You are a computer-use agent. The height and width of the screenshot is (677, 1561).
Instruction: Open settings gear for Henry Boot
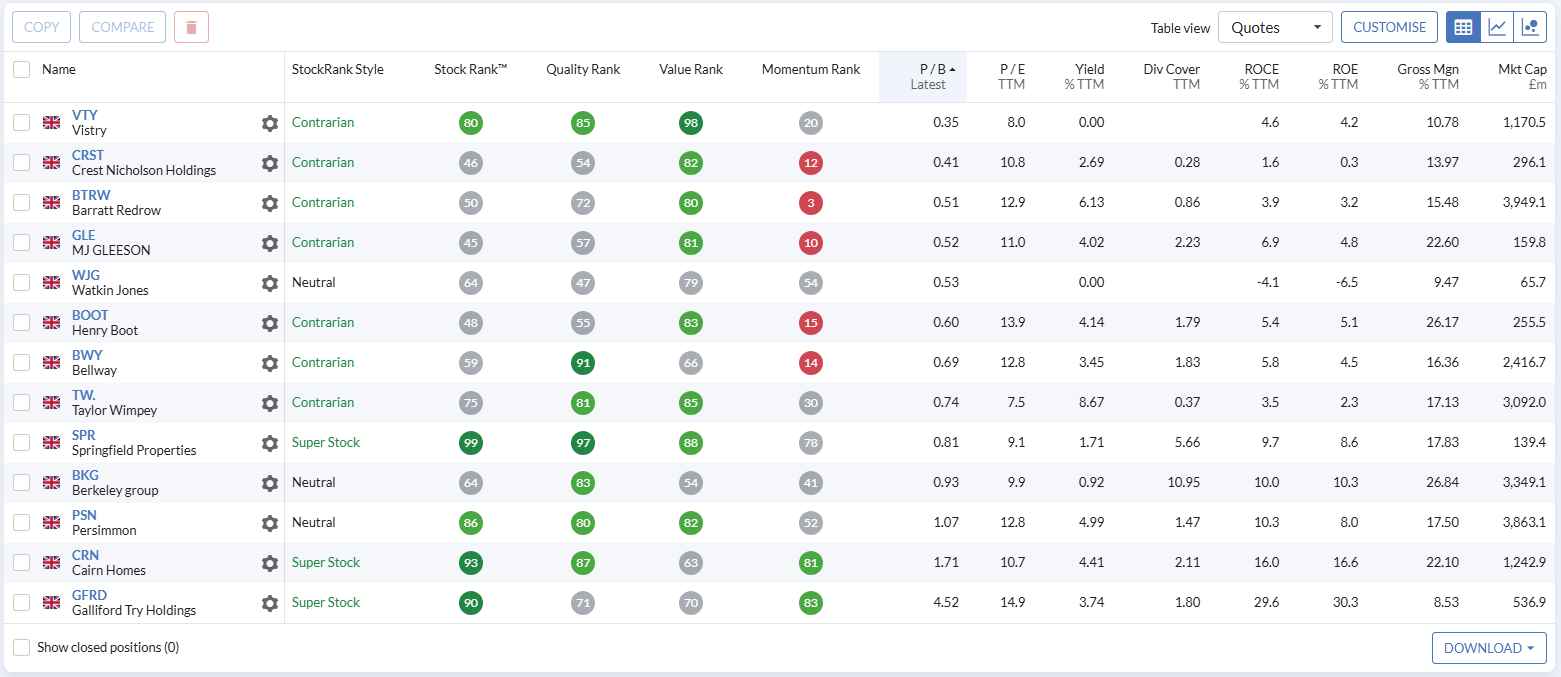pyautogui.click(x=269, y=323)
